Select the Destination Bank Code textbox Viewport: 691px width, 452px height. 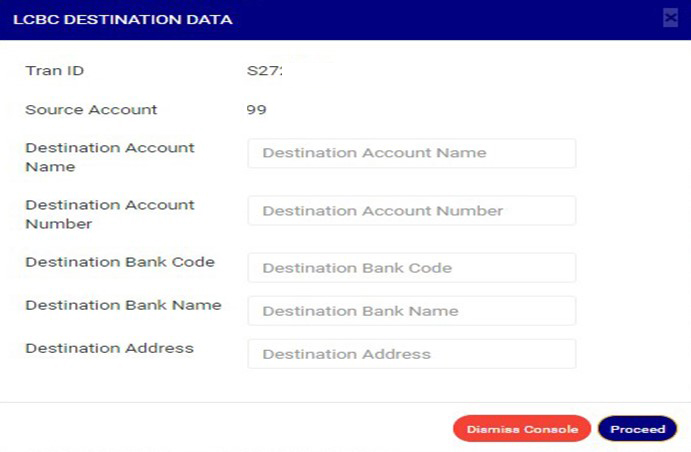coord(411,268)
